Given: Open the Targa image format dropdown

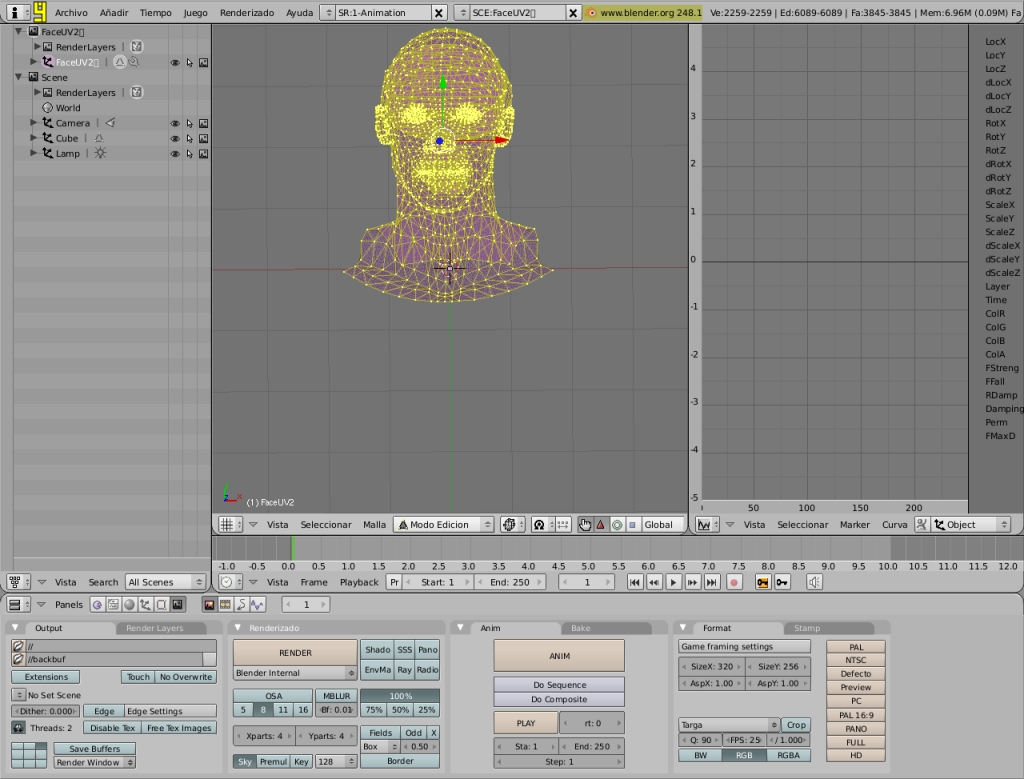Looking at the screenshot, I should point(729,725).
